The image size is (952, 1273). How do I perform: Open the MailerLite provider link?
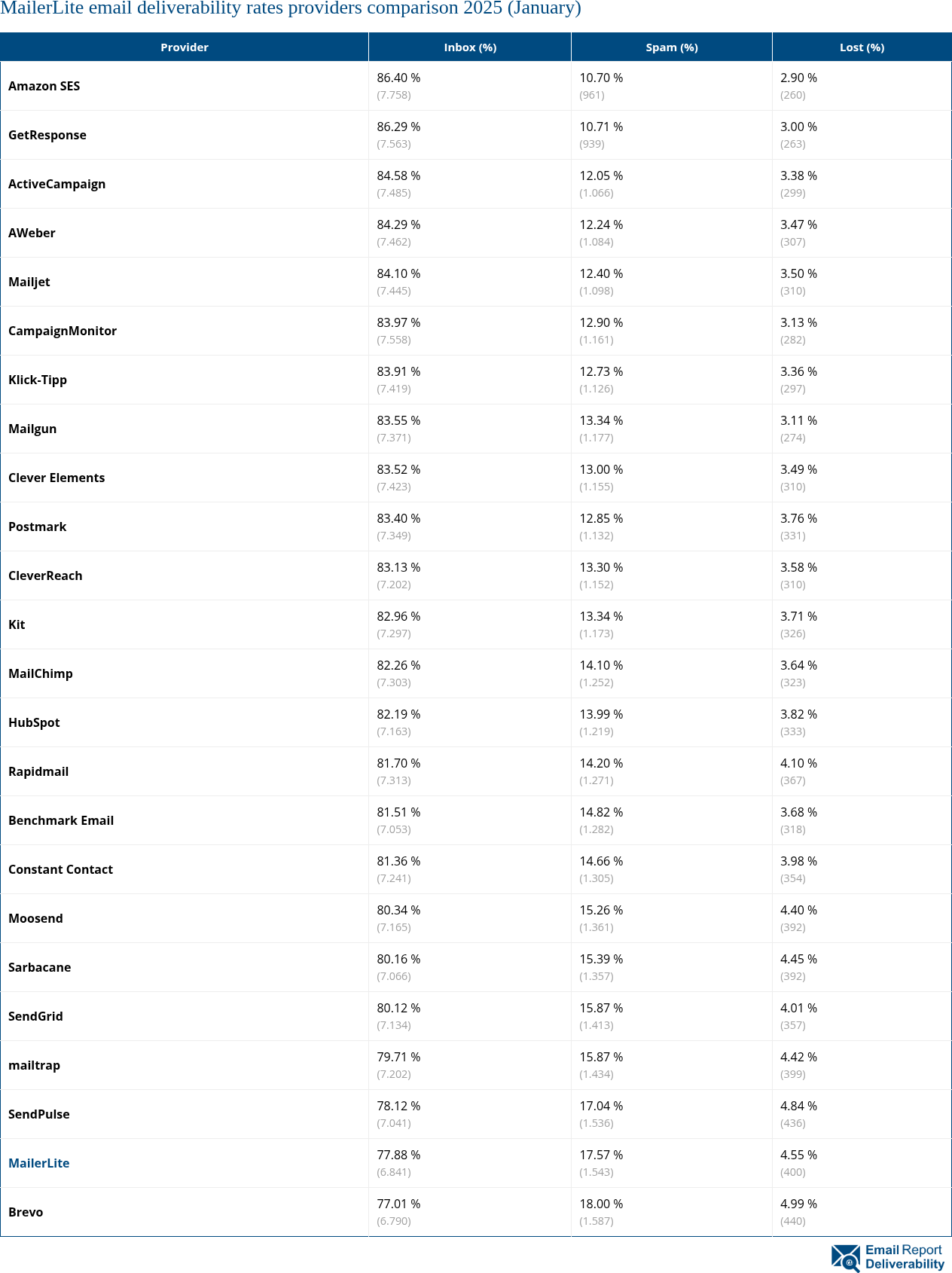(x=39, y=1163)
